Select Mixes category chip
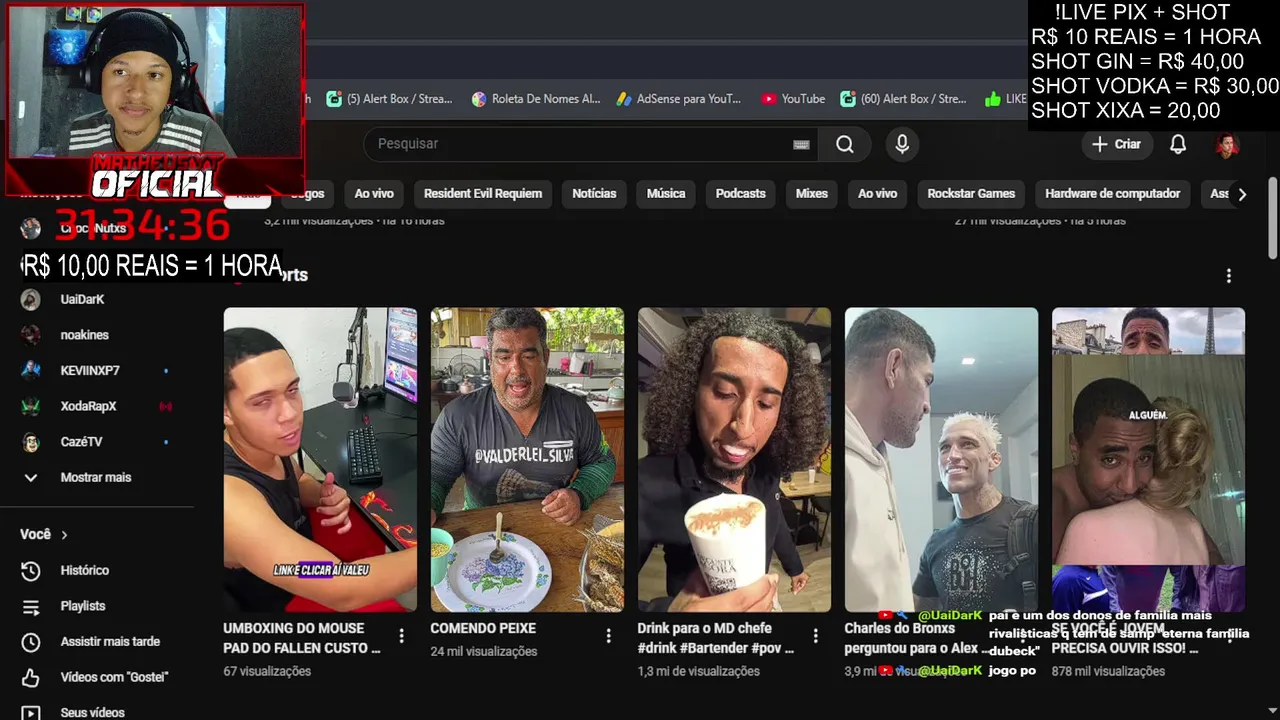 pos(812,194)
